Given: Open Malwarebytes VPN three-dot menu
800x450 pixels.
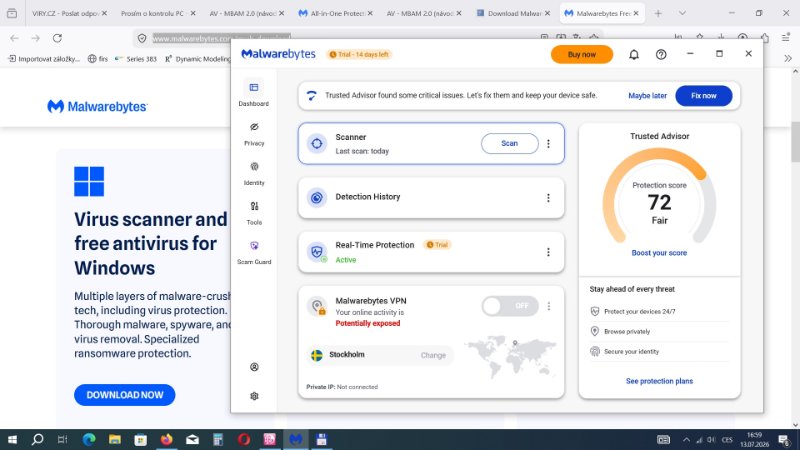Looking at the screenshot, I should 549,306.
